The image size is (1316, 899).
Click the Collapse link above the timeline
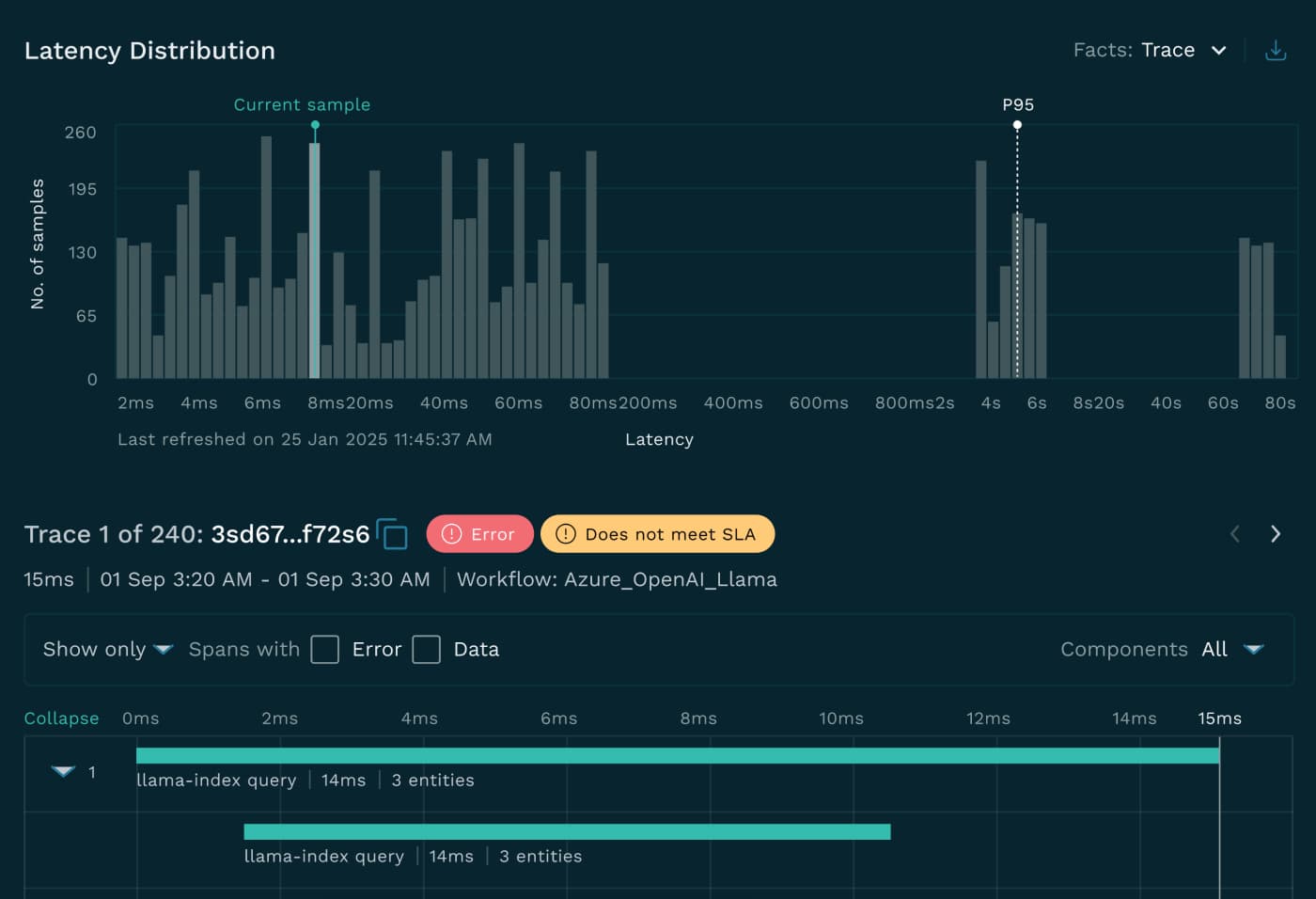coord(61,718)
